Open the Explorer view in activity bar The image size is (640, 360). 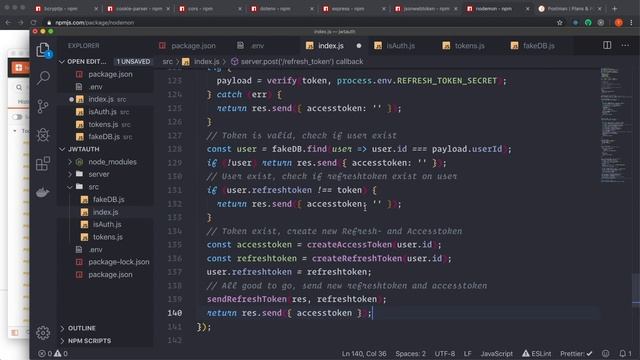point(43,50)
